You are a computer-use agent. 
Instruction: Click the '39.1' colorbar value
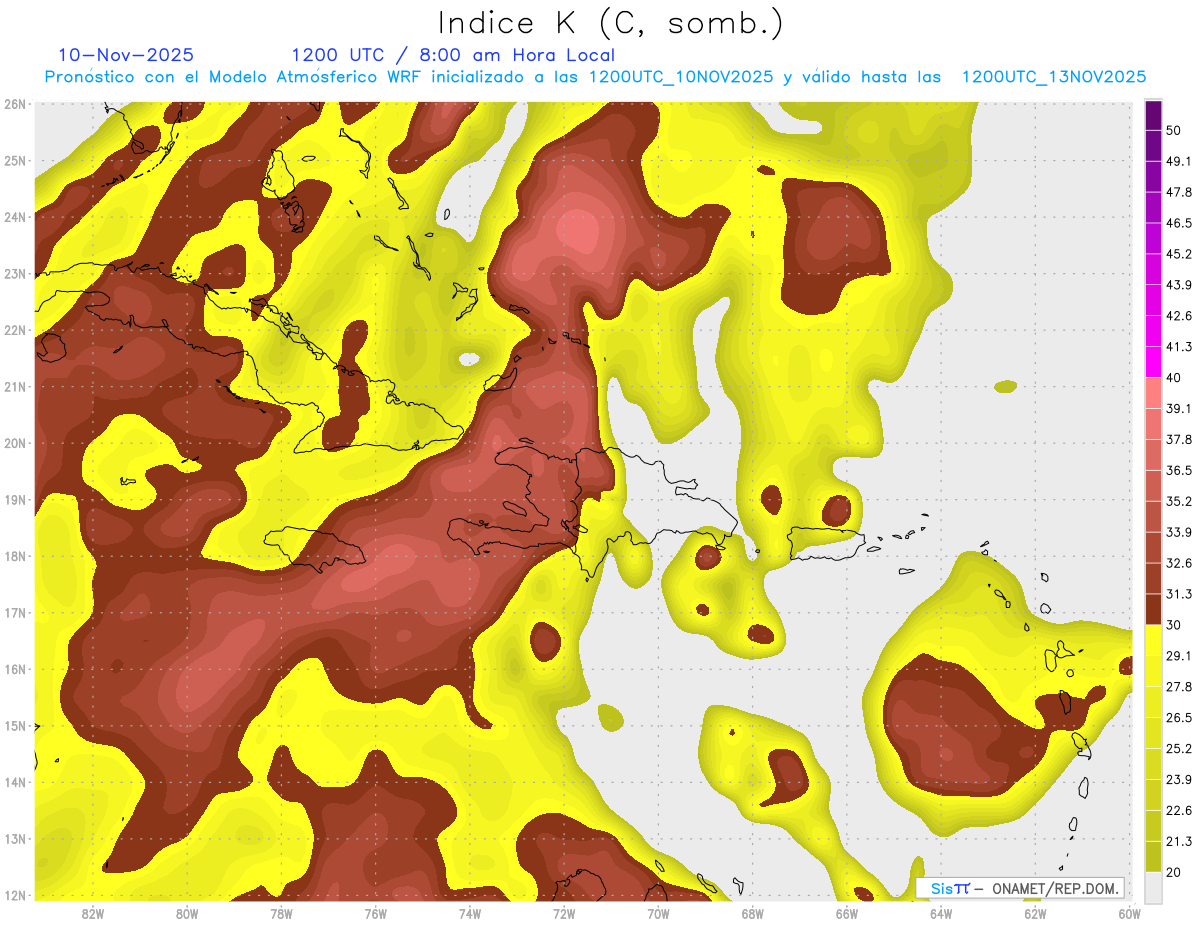[1179, 409]
